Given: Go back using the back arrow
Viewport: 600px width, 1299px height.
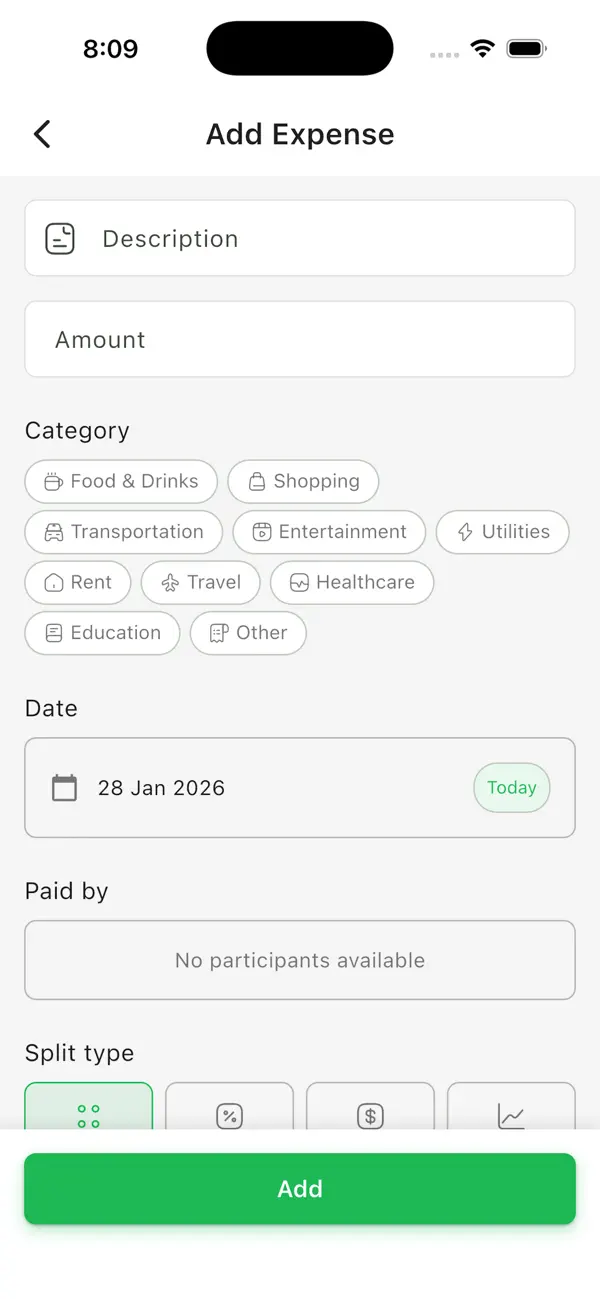Looking at the screenshot, I should pyautogui.click(x=41, y=133).
